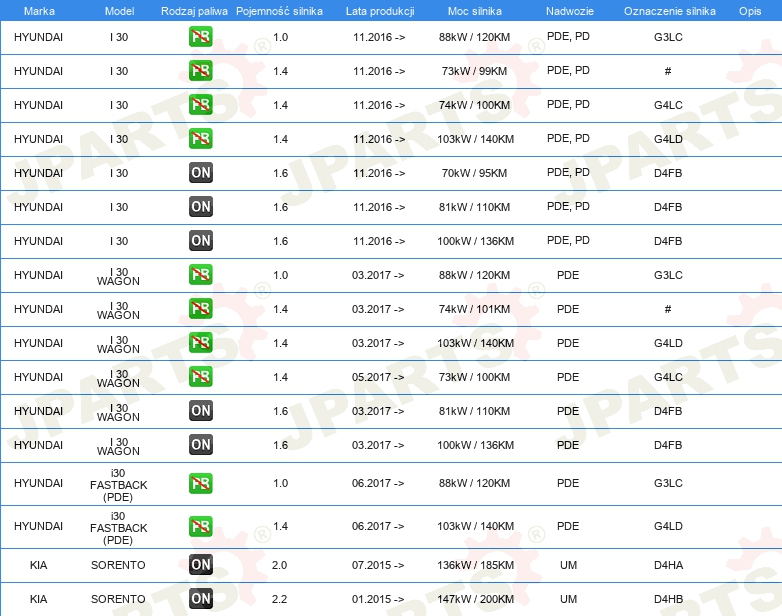Click 07.2015 -> production date cell
The height and width of the screenshot is (616, 782).
378,565
